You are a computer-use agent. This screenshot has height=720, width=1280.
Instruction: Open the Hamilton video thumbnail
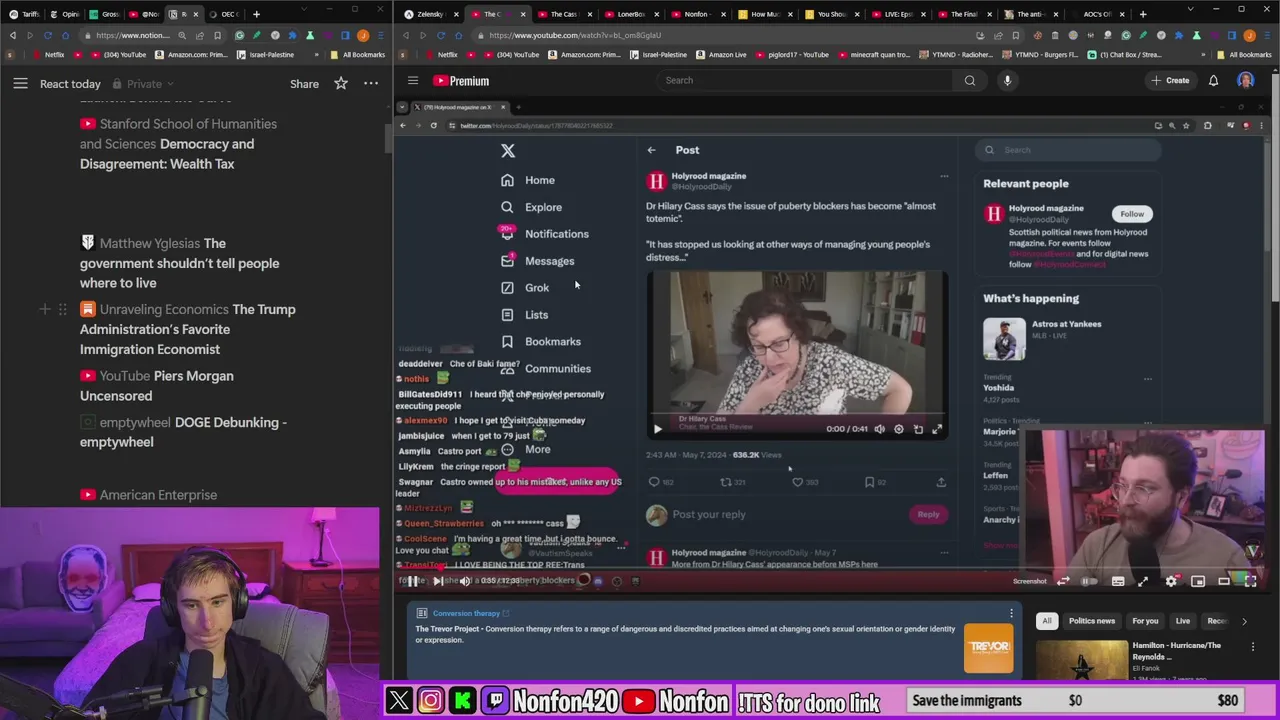[1081, 660]
